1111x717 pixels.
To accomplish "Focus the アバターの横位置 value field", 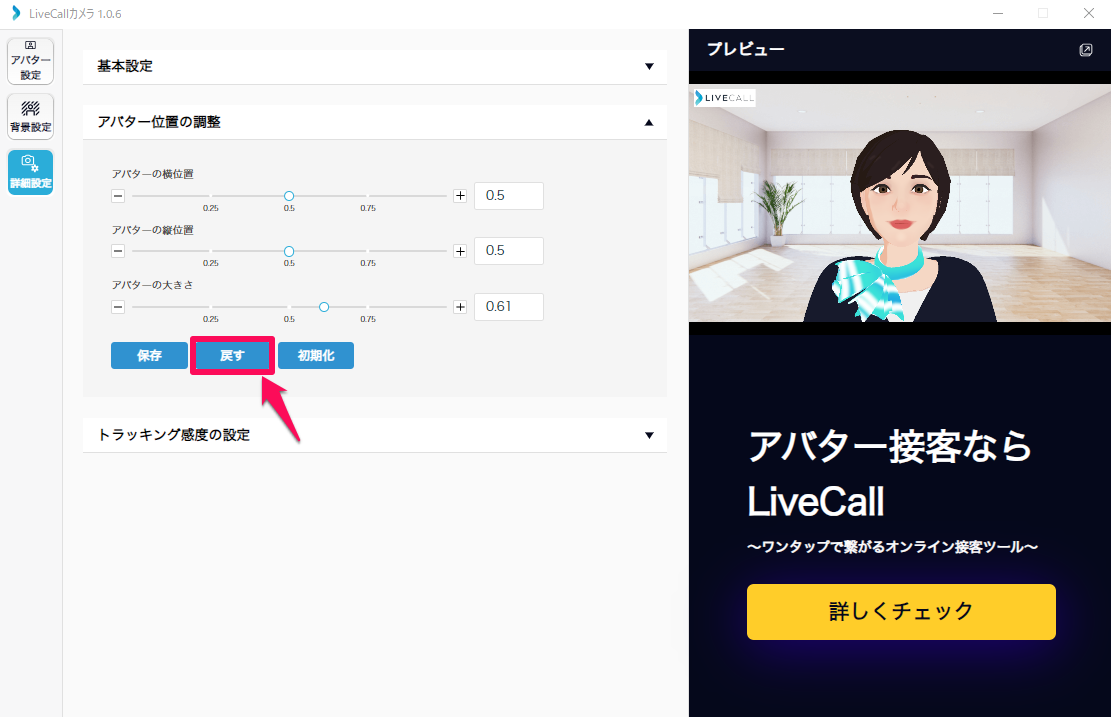I will [509, 196].
